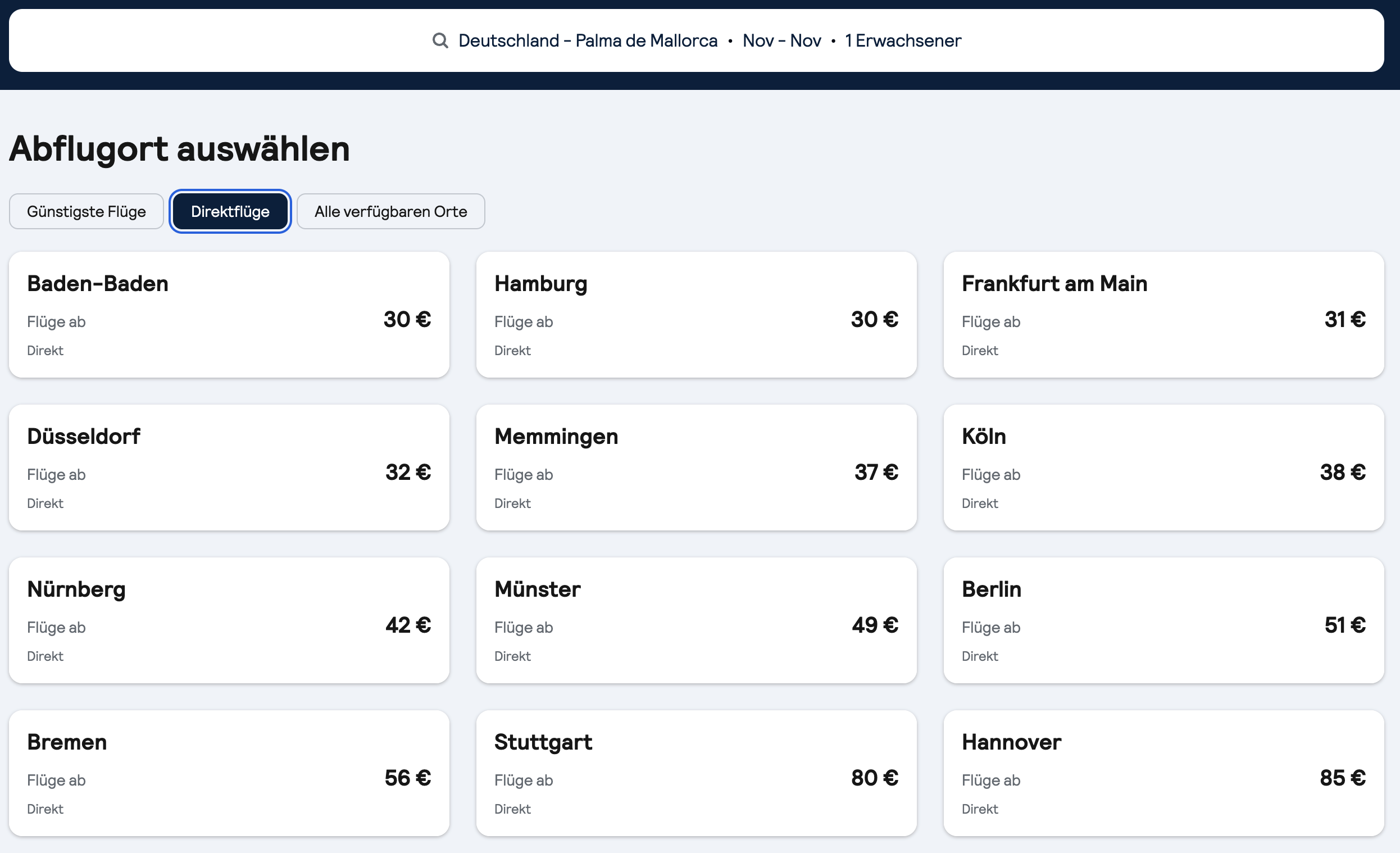Choose Berlin as departure city
The height and width of the screenshot is (853, 1400).
1163,620
